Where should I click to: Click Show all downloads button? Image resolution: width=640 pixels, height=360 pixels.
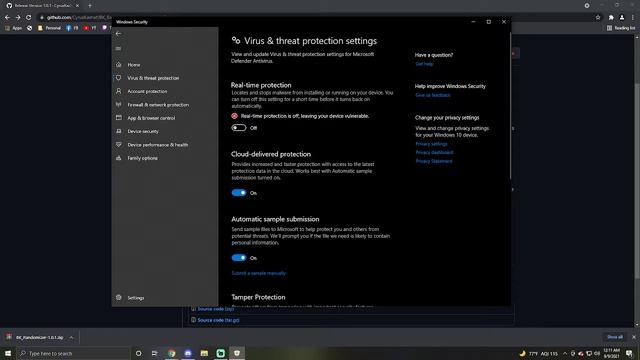click(615, 337)
